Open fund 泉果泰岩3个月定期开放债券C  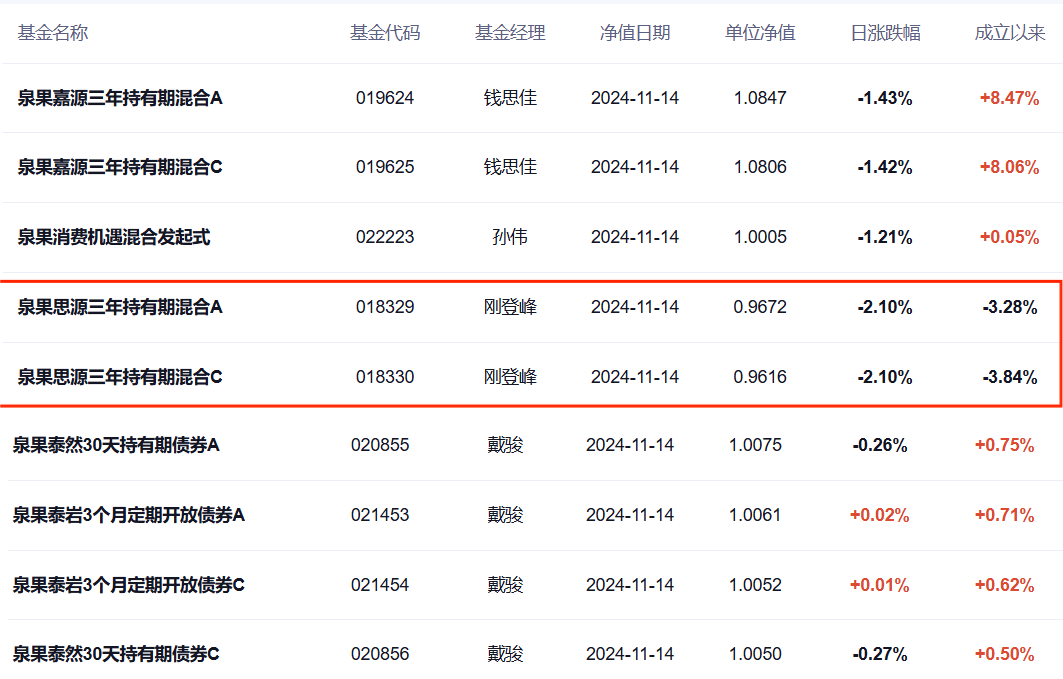[129, 585]
